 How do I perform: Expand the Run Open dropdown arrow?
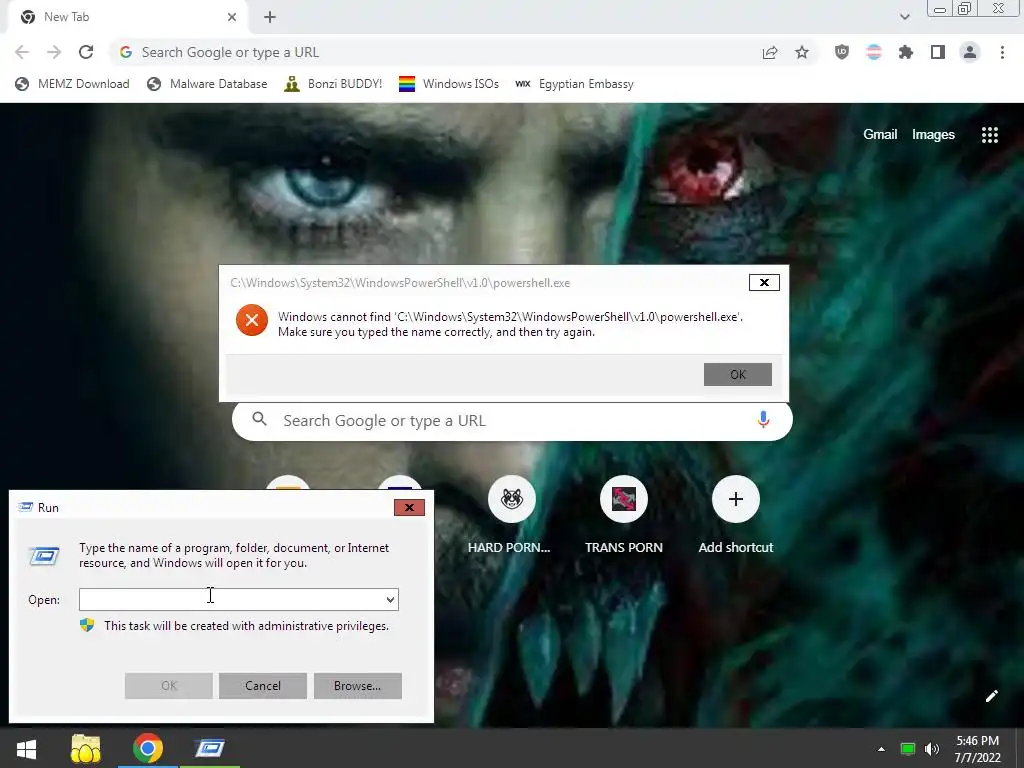390,600
